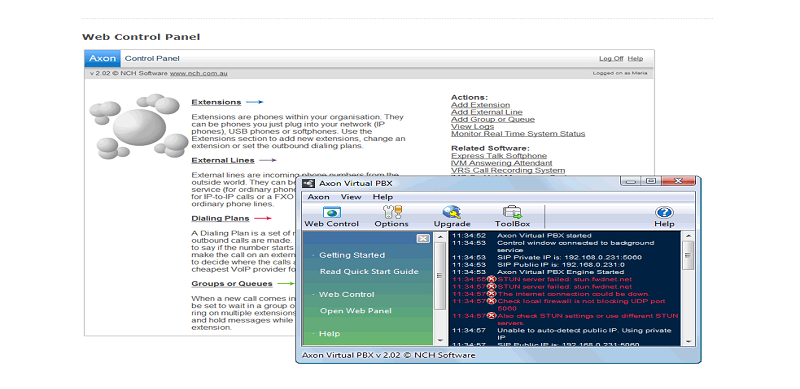Click the log scrollbar down arrow
The height and width of the screenshot is (389, 800).
(688, 342)
